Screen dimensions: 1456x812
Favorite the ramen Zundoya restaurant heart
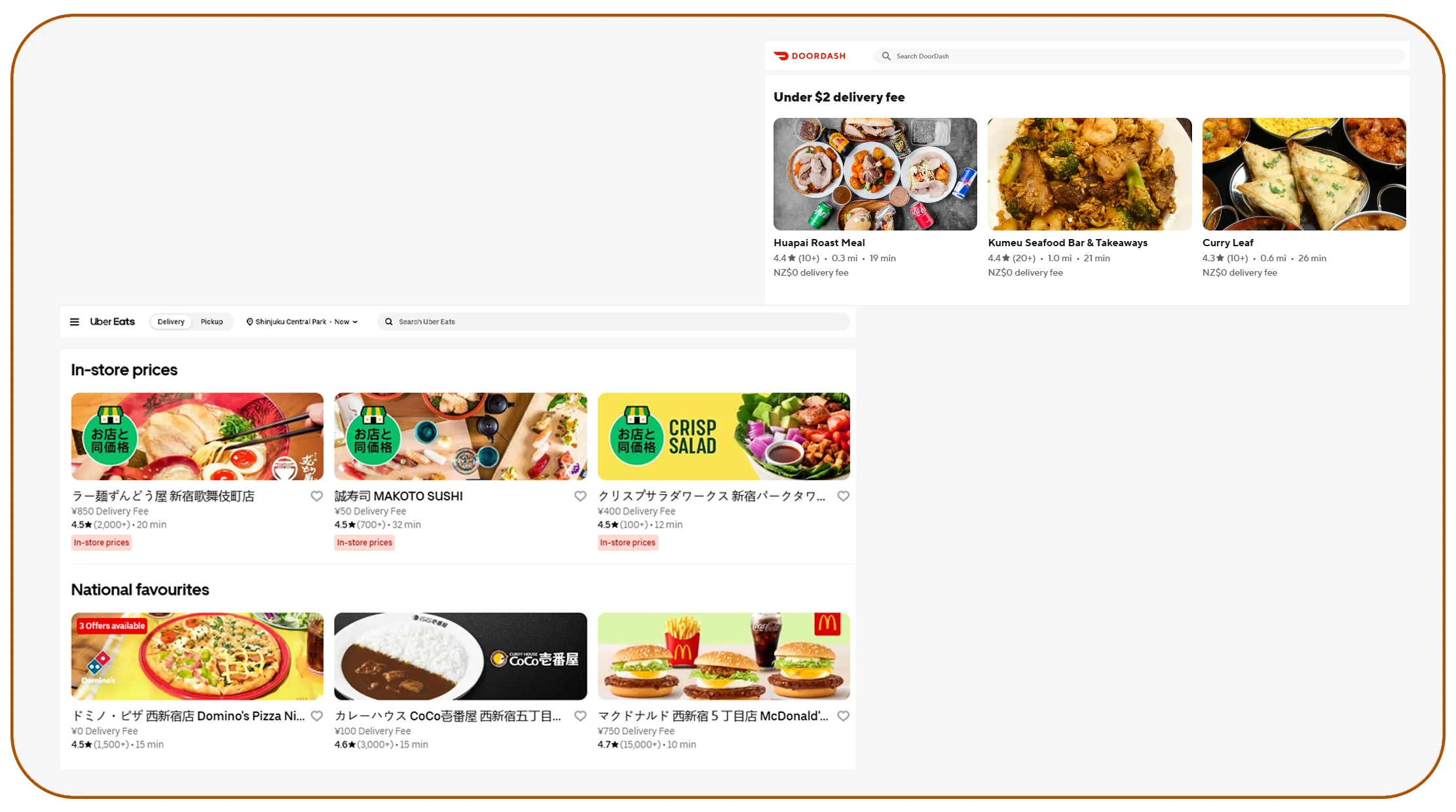316,496
